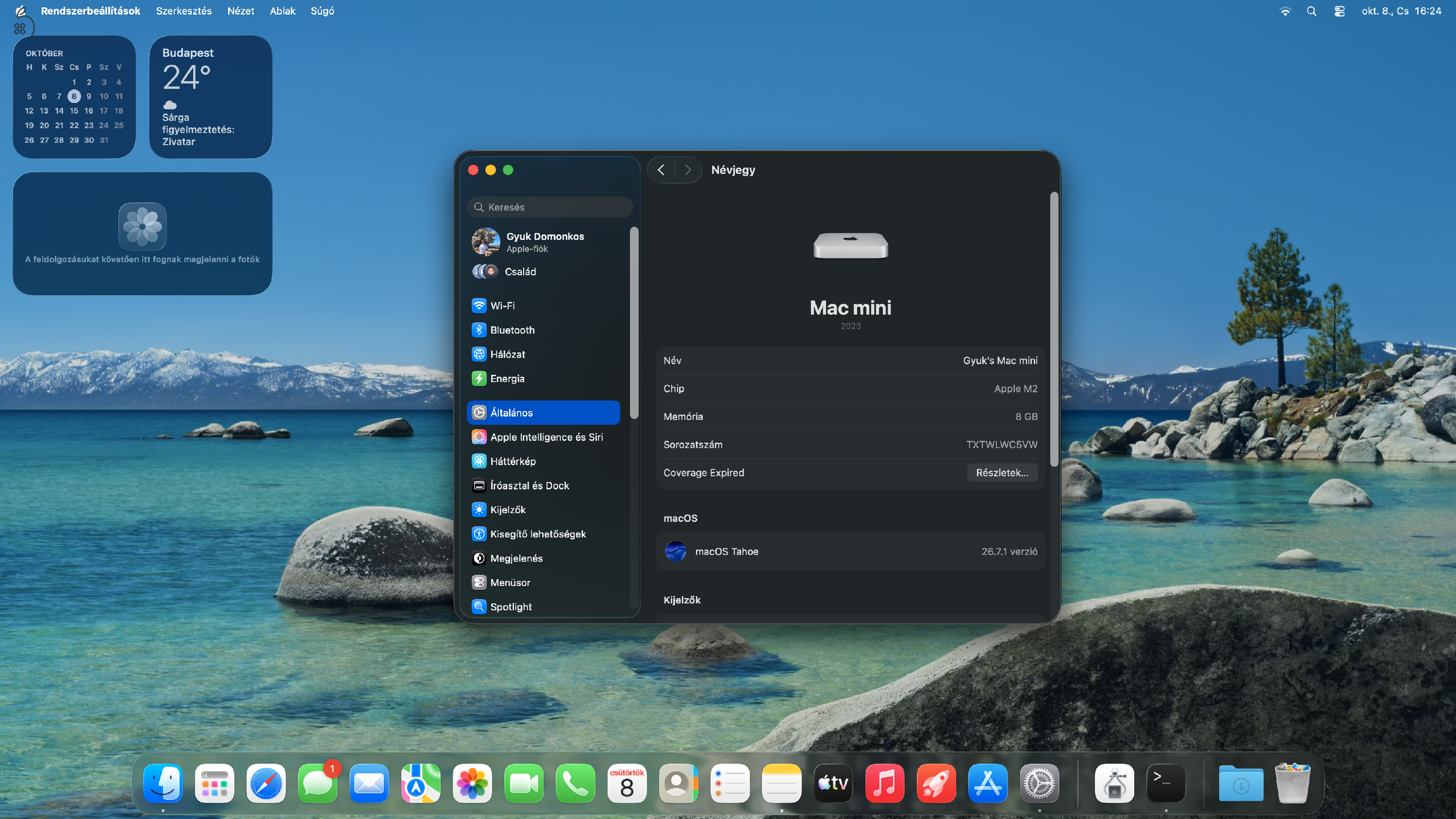
Task: Click day 15 in October calendar widget
Action: point(74,111)
